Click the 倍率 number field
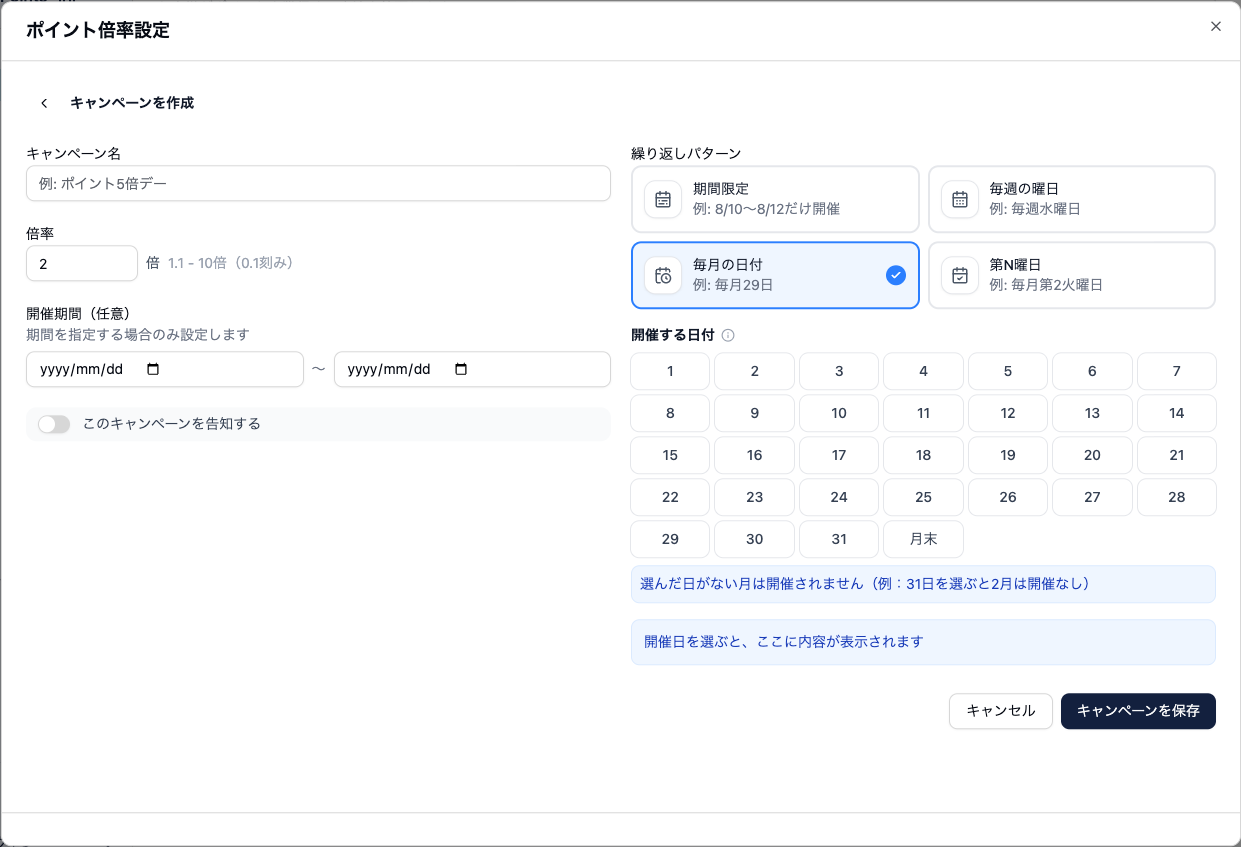 (82, 263)
